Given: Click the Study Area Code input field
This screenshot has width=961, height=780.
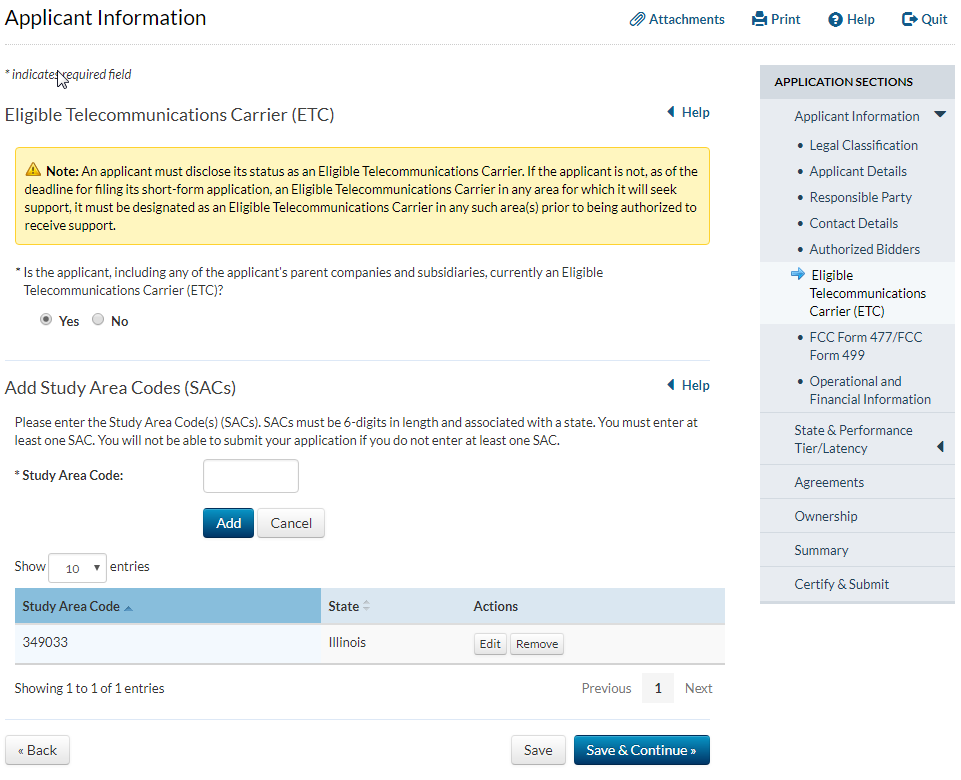Looking at the screenshot, I should pyautogui.click(x=250, y=477).
